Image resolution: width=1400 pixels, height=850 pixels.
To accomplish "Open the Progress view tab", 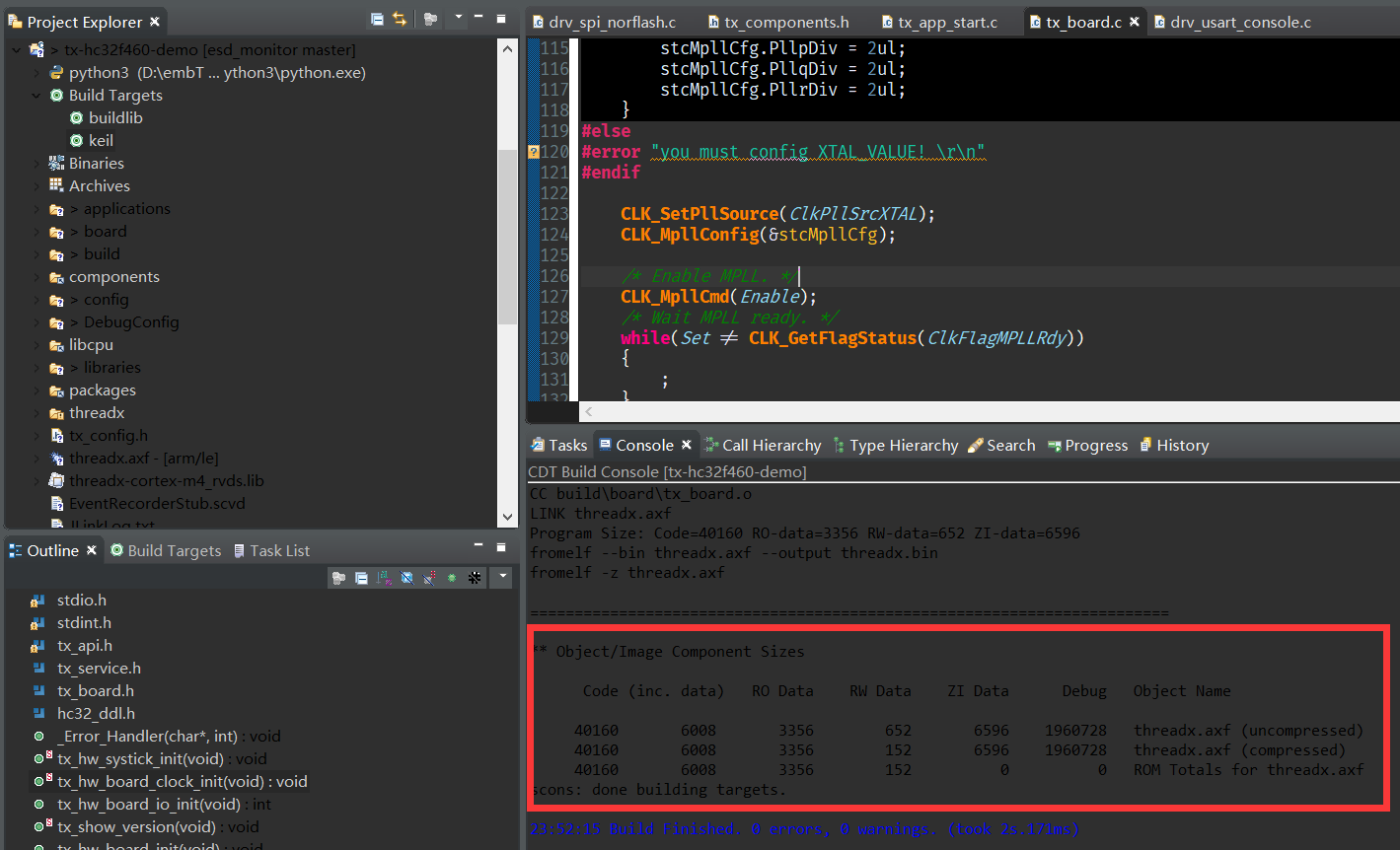I will (1087, 446).
